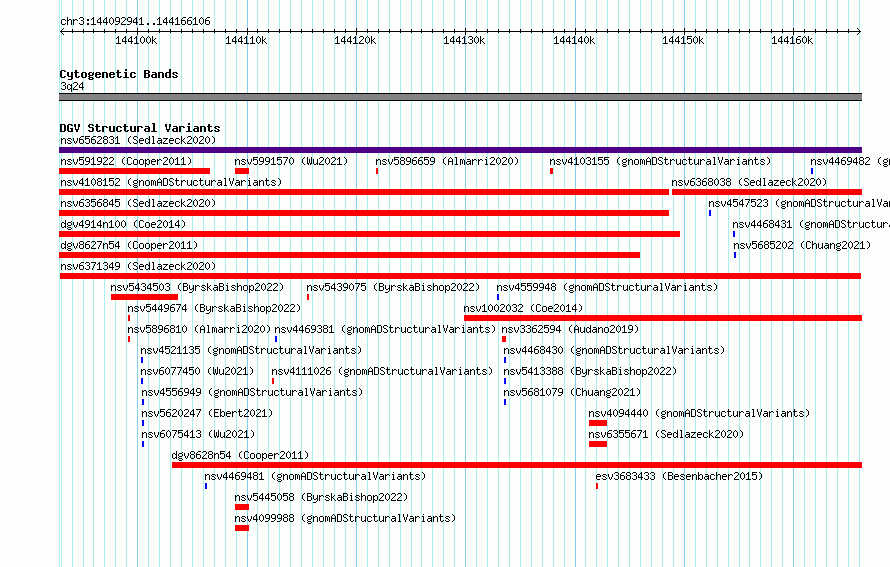Select the purple nsv6562831 variant bar
Image resolution: width=890 pixels, height=567 pixels.
tap(460, 150)
